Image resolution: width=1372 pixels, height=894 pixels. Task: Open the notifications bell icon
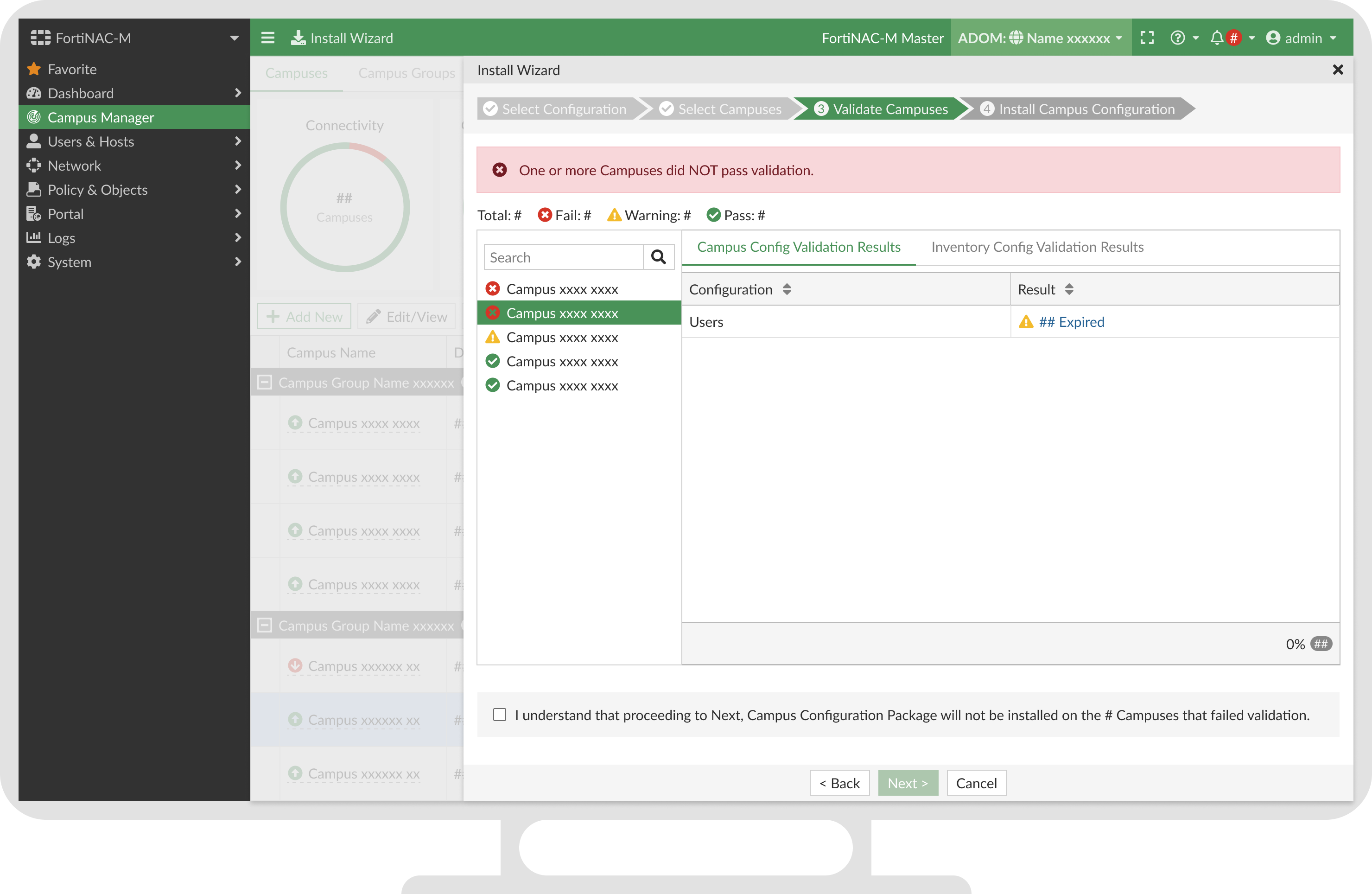pos(1217,38)
